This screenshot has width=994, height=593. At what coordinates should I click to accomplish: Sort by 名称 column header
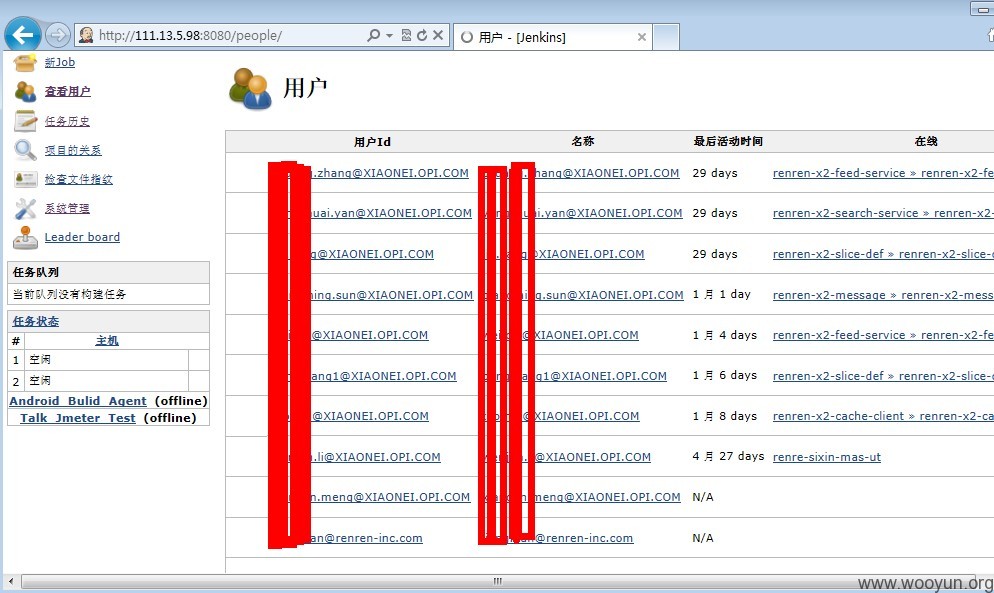click(583, 141)
